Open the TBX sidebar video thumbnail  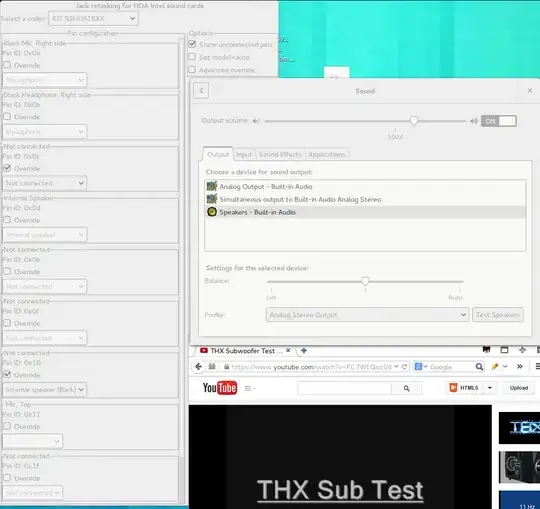click(519, 427)
